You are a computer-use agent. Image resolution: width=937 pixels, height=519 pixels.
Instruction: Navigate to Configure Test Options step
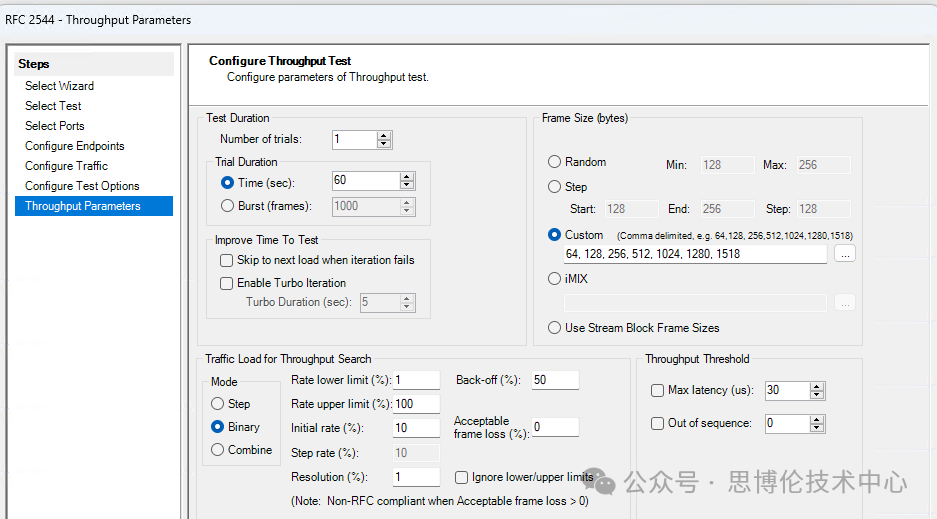point(82,186)
